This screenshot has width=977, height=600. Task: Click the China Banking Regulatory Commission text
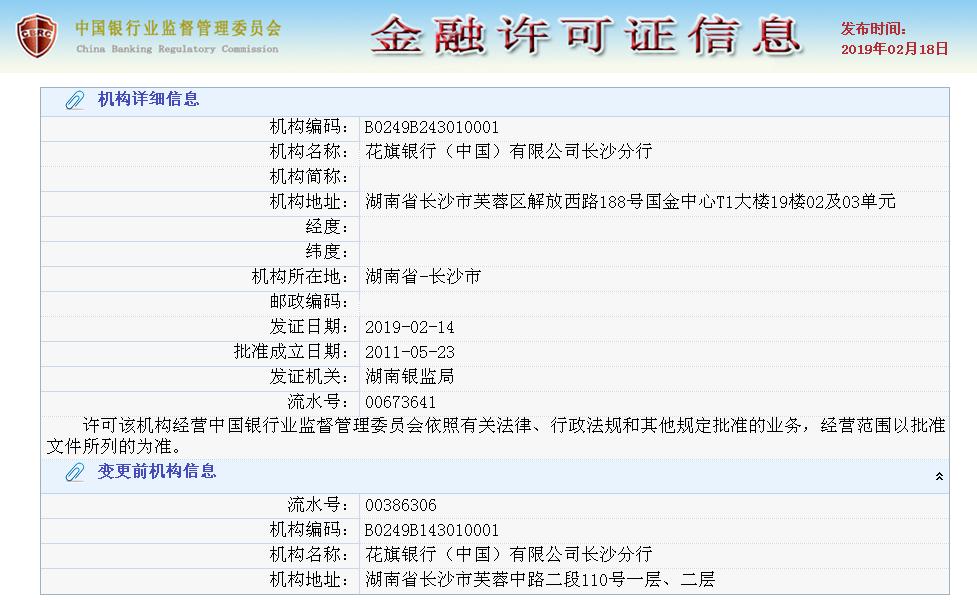[178, 49]
